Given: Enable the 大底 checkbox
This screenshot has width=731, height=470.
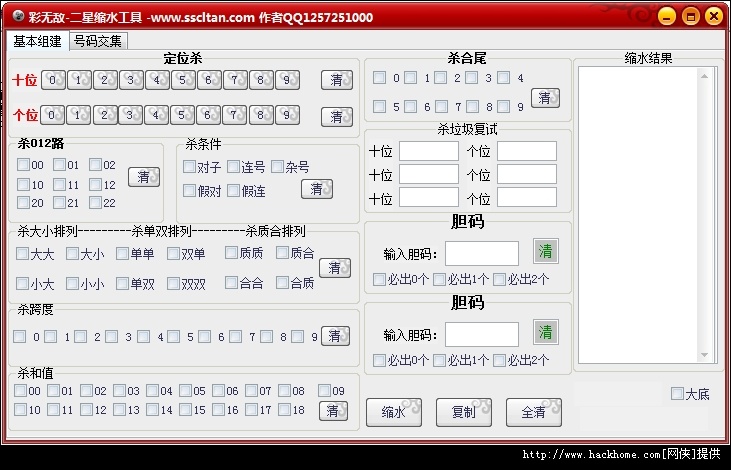Looking at the screenshot, I should [x=677, y=394].
